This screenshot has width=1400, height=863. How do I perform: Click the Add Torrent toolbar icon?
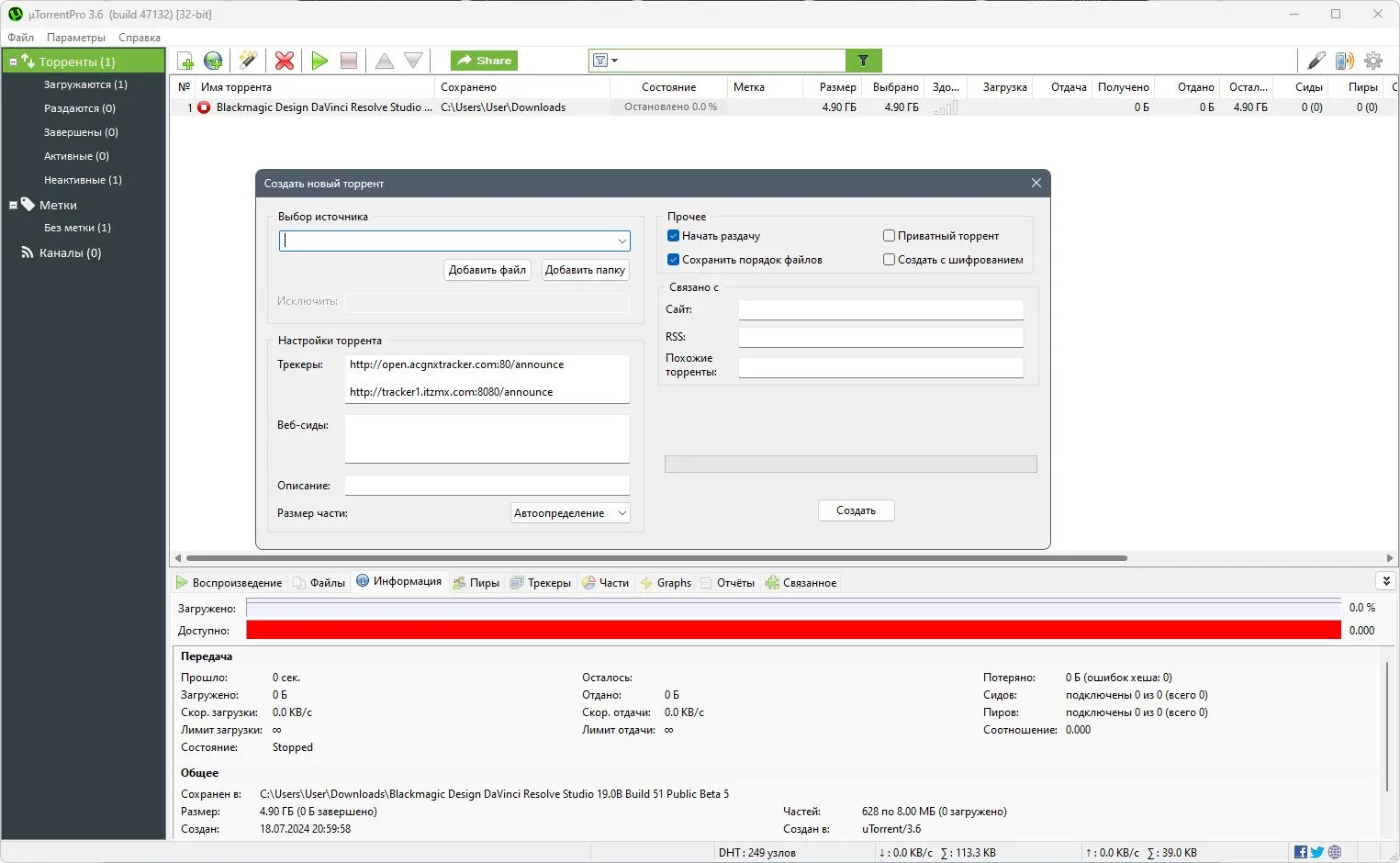[x=185, y=61]
